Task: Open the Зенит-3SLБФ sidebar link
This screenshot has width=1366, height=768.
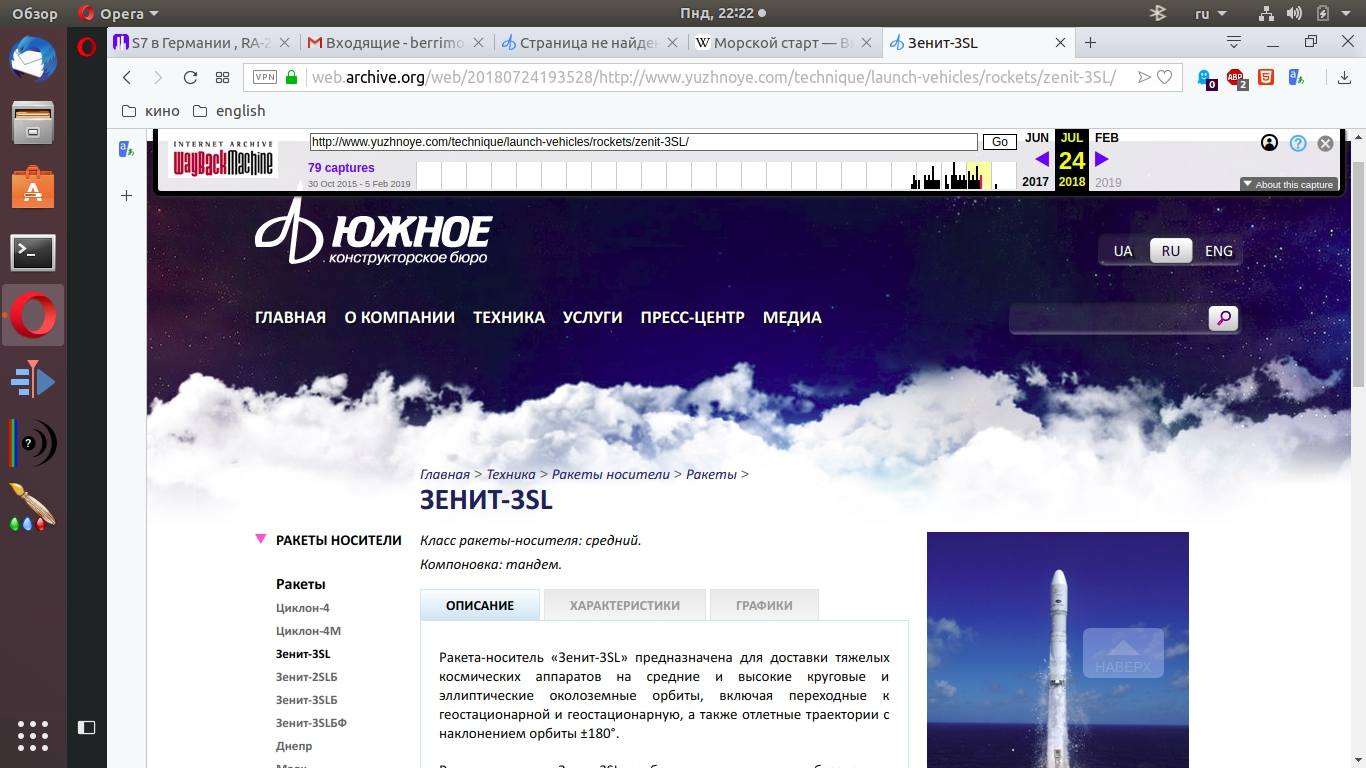Action: click(x=311, y=723)
